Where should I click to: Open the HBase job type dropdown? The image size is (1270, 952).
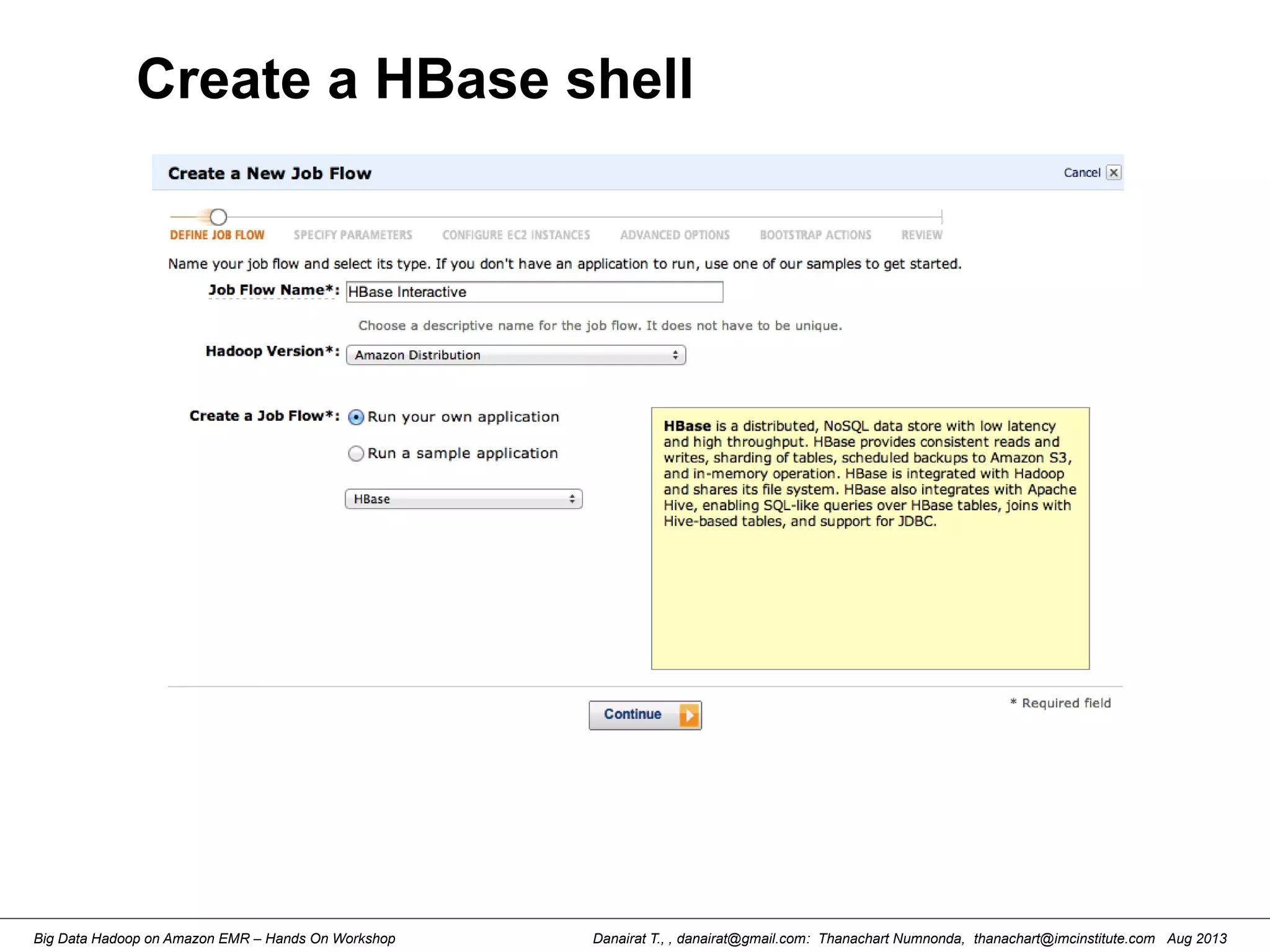click(464, 499)
